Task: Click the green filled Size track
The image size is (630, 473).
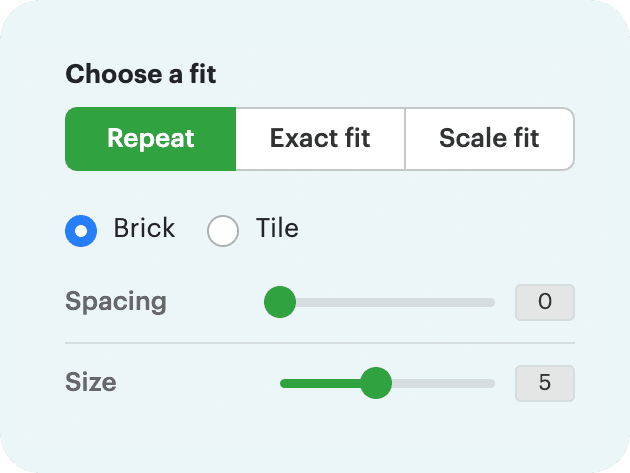Action: pos(320,382)
